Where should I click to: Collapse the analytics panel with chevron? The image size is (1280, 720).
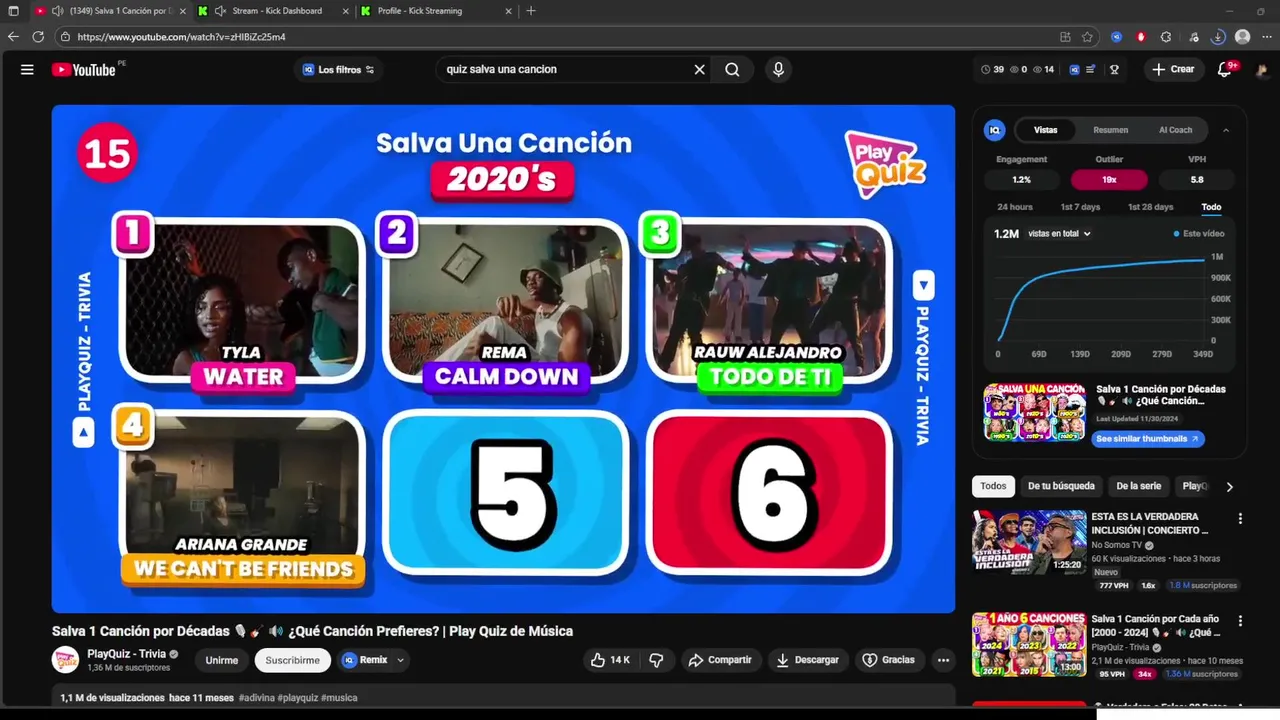point(1226,130)
